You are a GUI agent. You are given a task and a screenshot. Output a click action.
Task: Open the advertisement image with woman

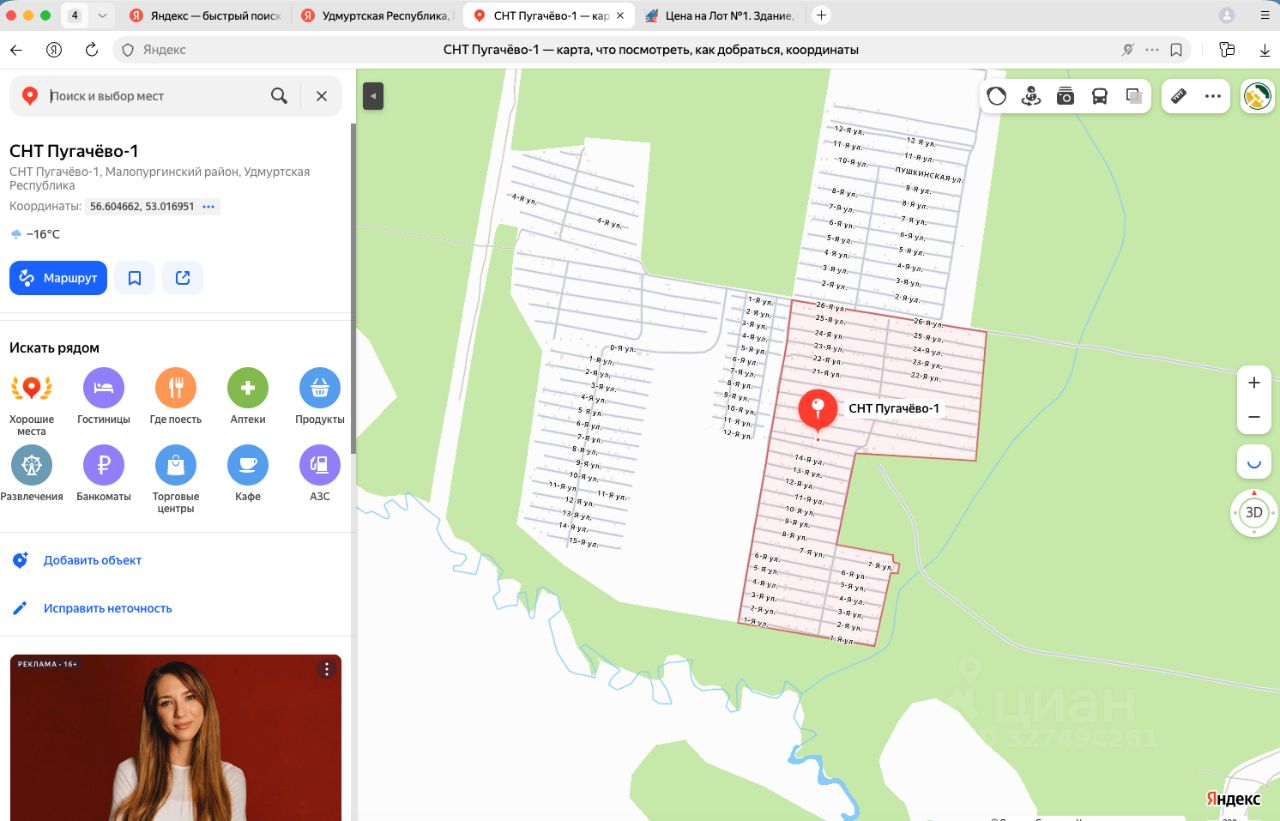coord(176,738)
